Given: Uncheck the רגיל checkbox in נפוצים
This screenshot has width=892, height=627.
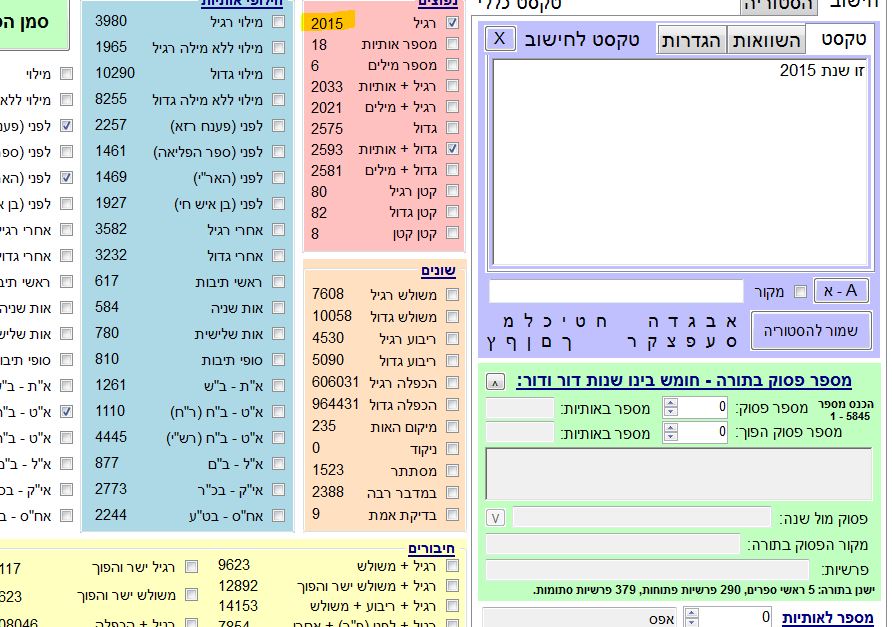Looking at the screenshot, I should click(453, 23).
